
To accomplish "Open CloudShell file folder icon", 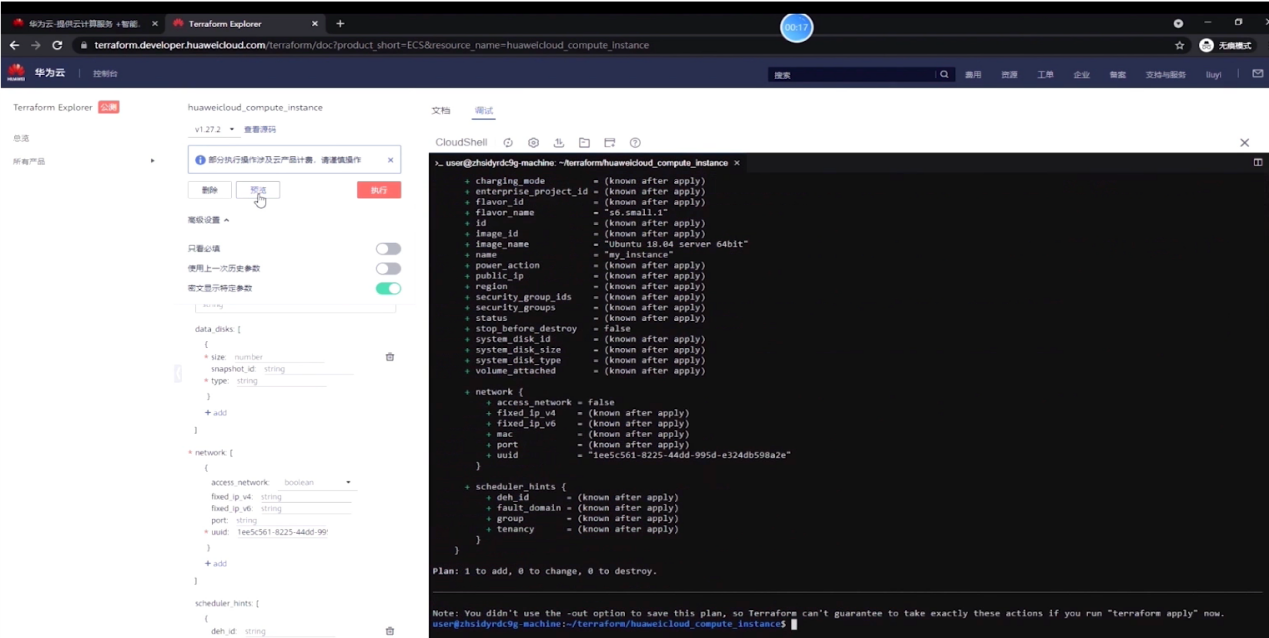I will pos(584,143).
